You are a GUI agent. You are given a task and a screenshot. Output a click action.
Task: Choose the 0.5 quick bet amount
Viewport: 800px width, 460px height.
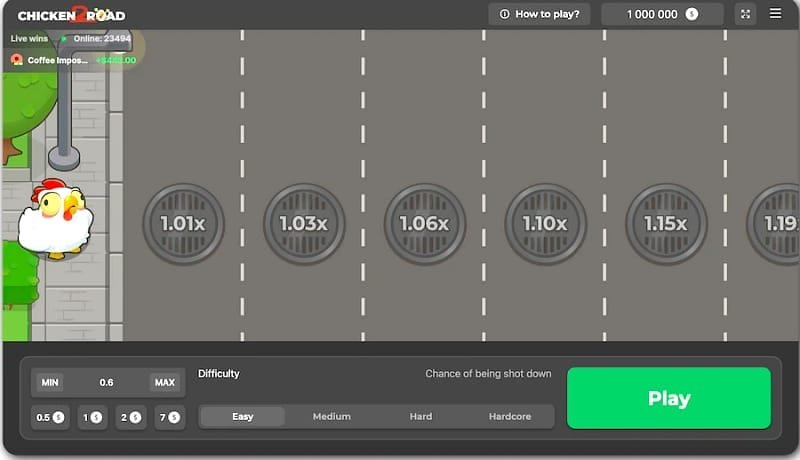click(x=50, y=417)
